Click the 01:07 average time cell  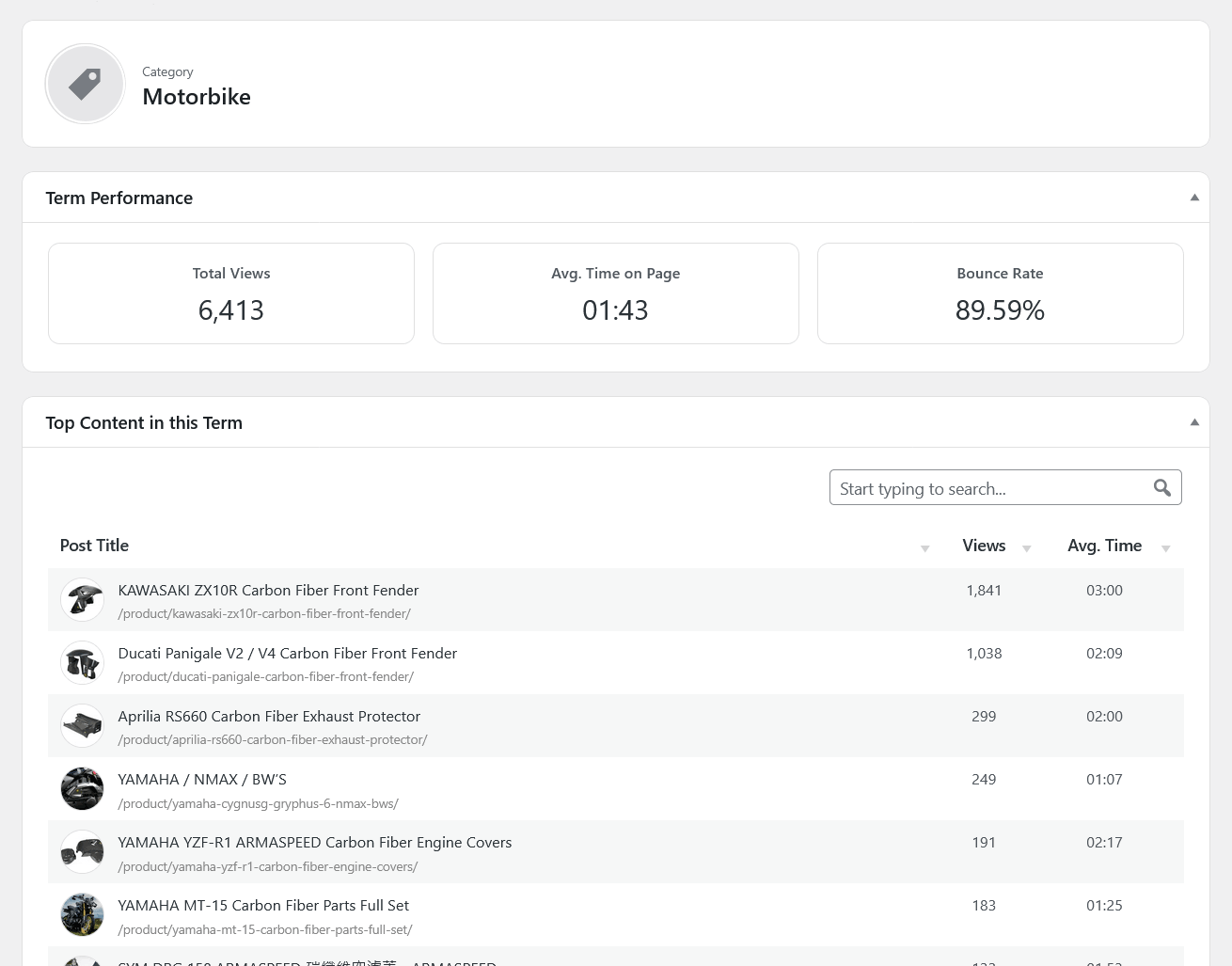(1104, 779)
